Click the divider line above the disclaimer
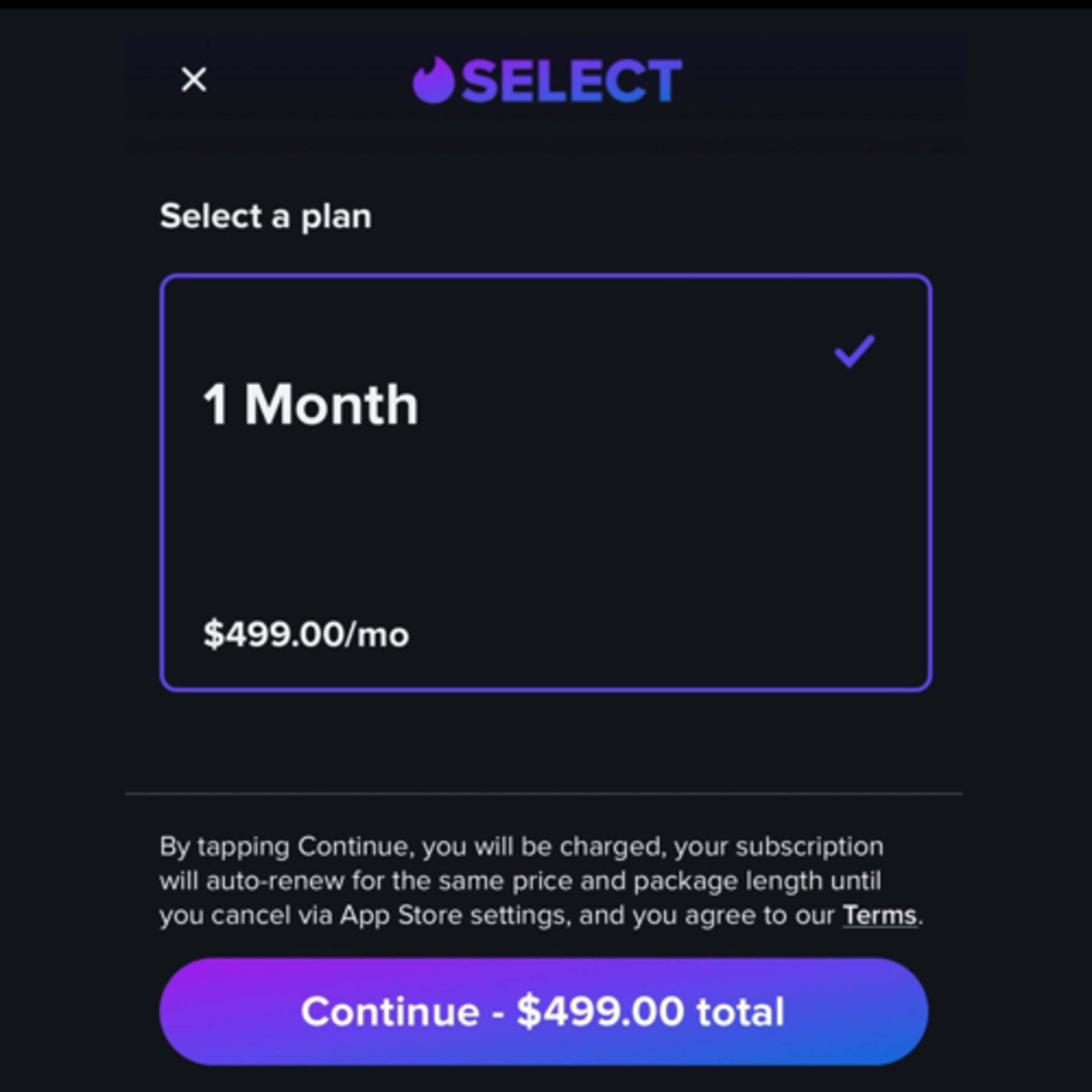Image resolution: width=1092 pixels, height=1092 pixels. tap(544, 794)
